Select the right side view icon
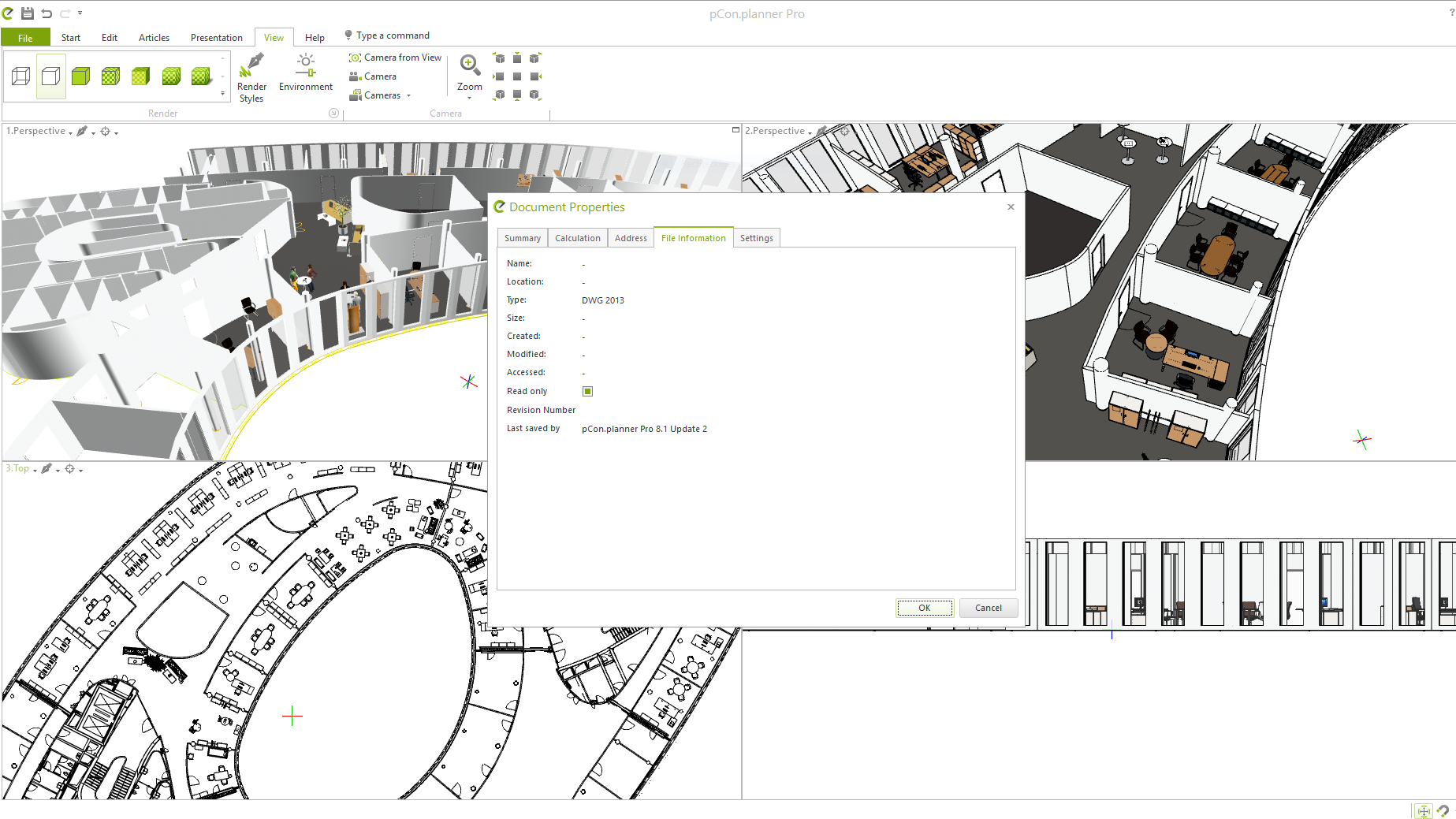The height and width of the screenshot is (819, 1456). (535, 76)
